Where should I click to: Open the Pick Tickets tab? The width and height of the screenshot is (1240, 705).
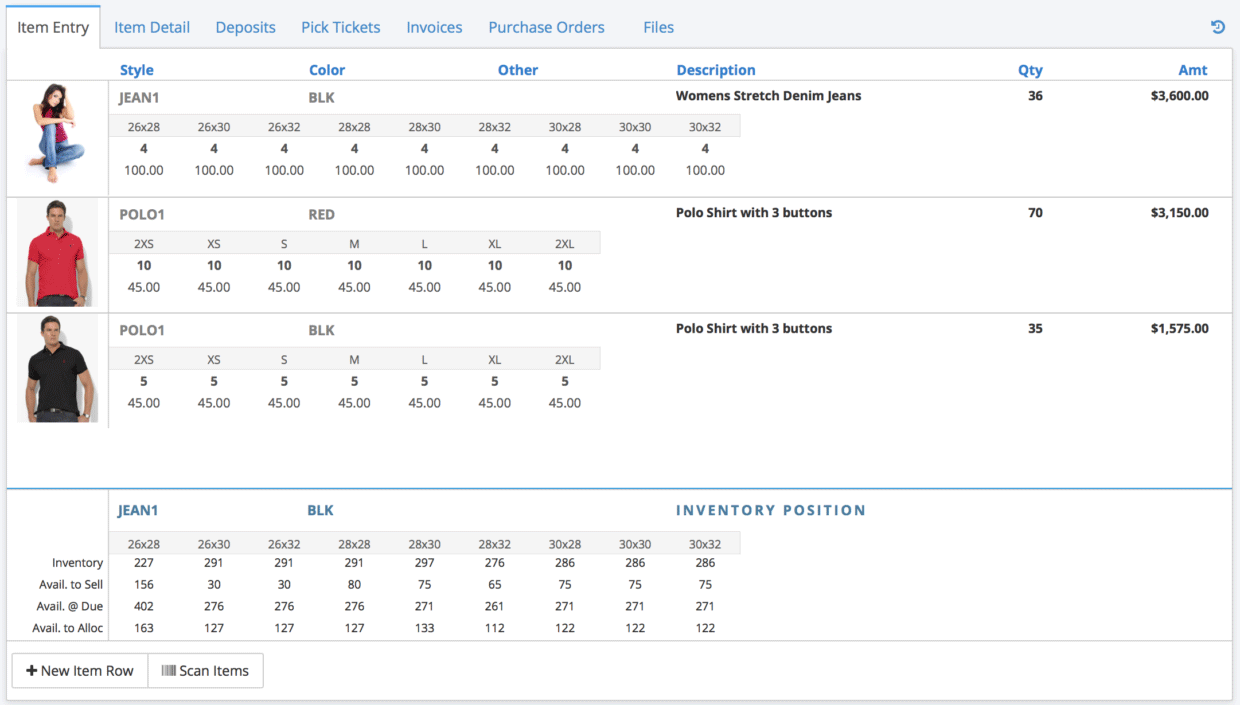(x=340, y=27)
